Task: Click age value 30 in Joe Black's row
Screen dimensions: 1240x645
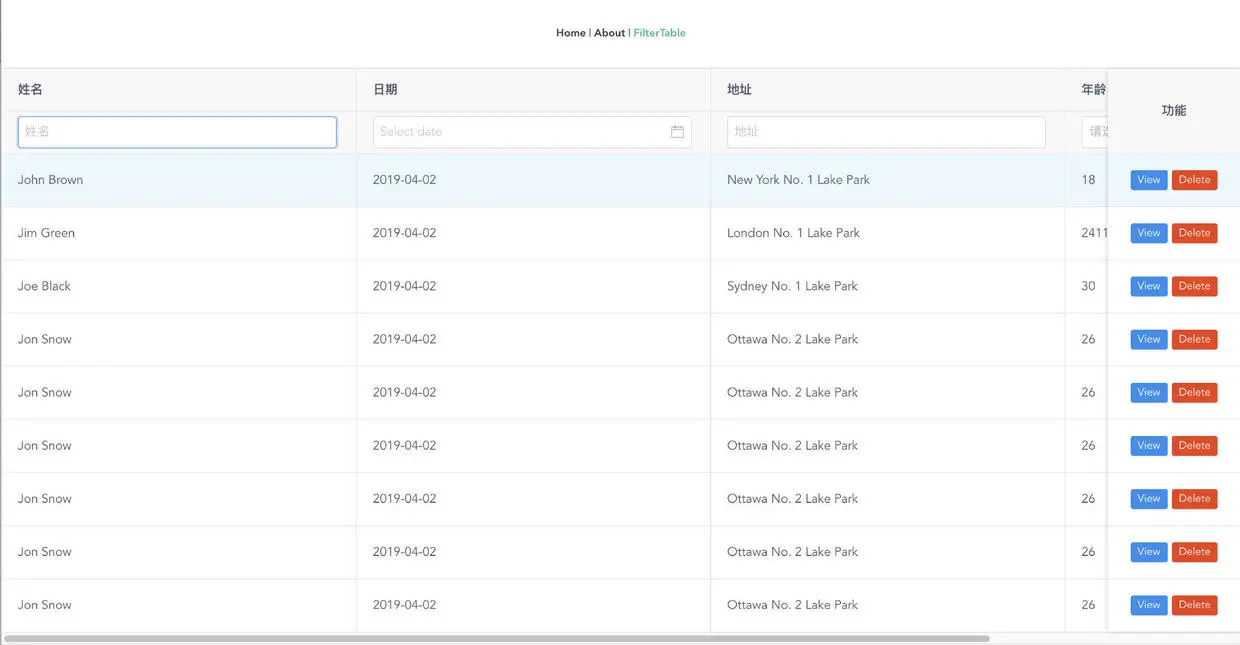Action: coord(1088,286)
